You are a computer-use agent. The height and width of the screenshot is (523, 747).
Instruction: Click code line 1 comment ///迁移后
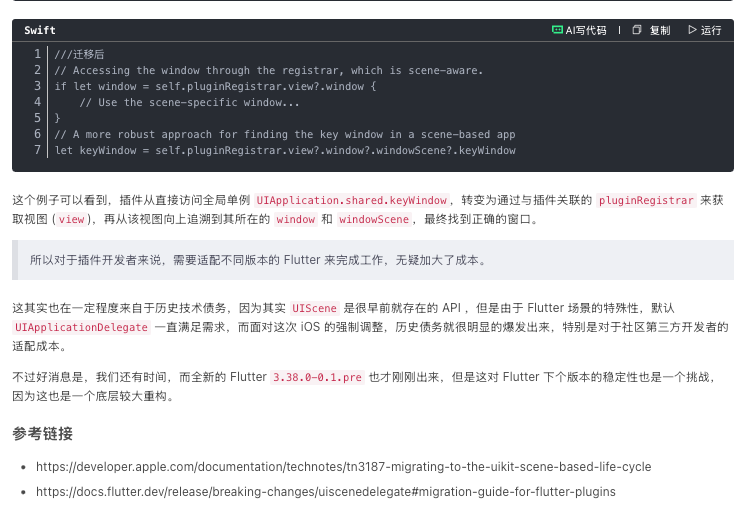(79, 54)
